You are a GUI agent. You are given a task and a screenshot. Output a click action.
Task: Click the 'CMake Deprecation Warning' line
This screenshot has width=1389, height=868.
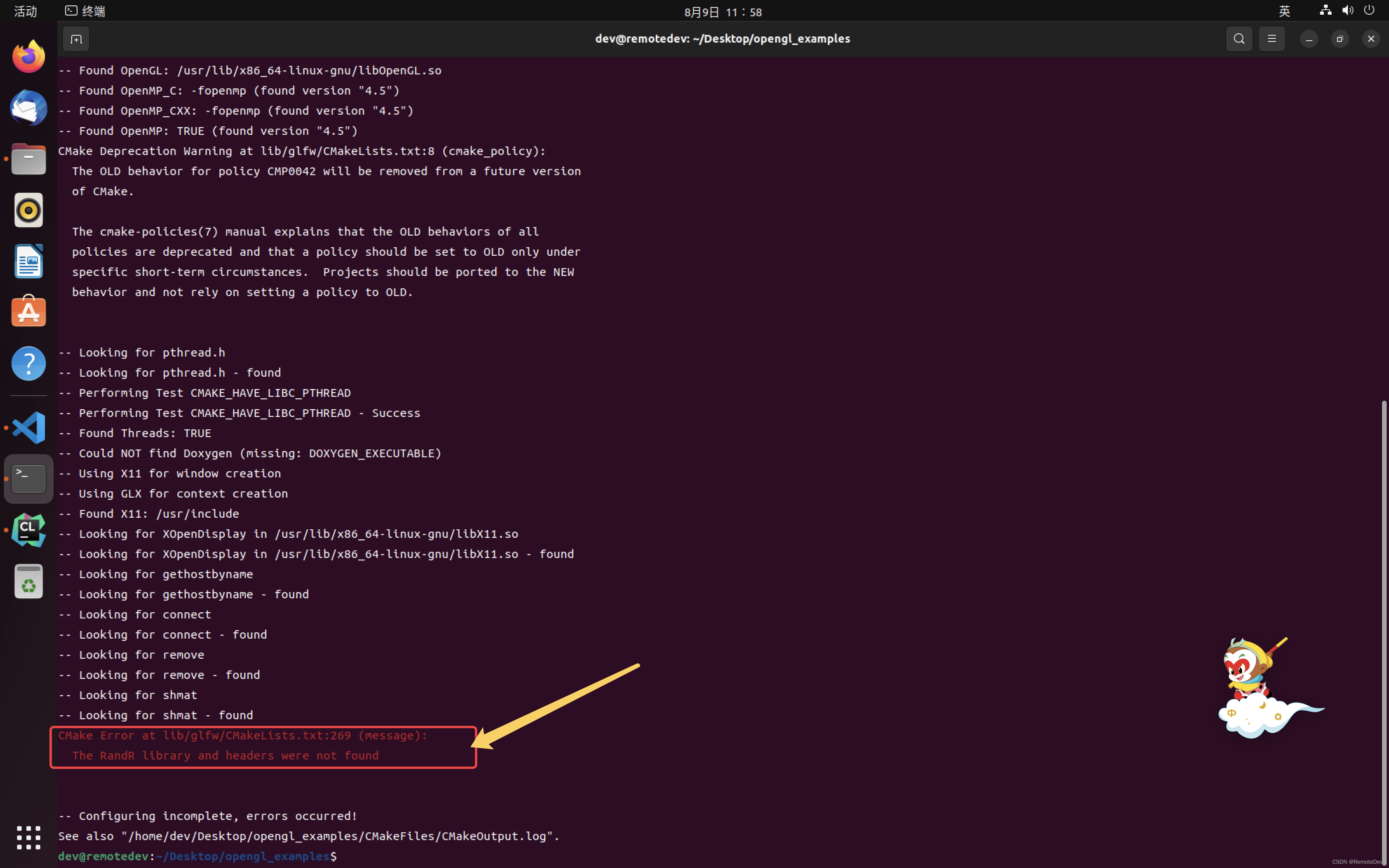[x=302, y=151]
